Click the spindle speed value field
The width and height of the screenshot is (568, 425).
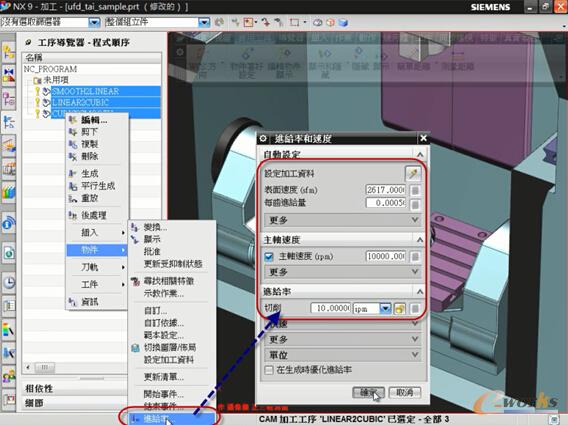click(385, 257)
